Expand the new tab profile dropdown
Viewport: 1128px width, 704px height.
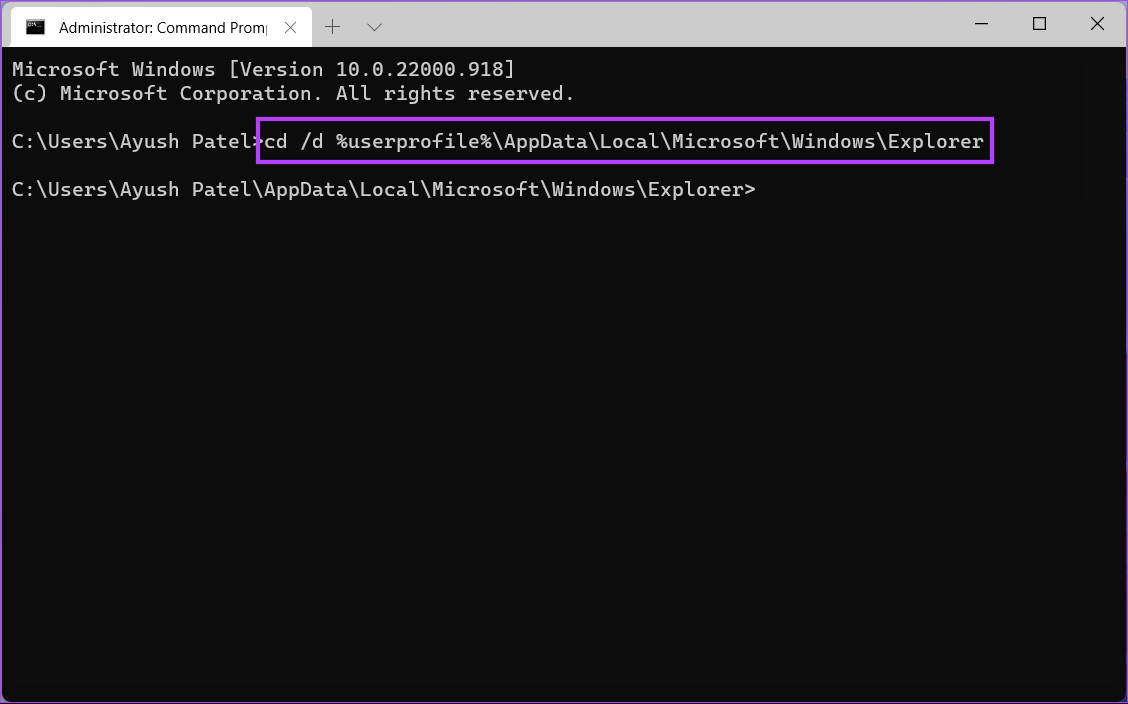click(x=374, y=27)
